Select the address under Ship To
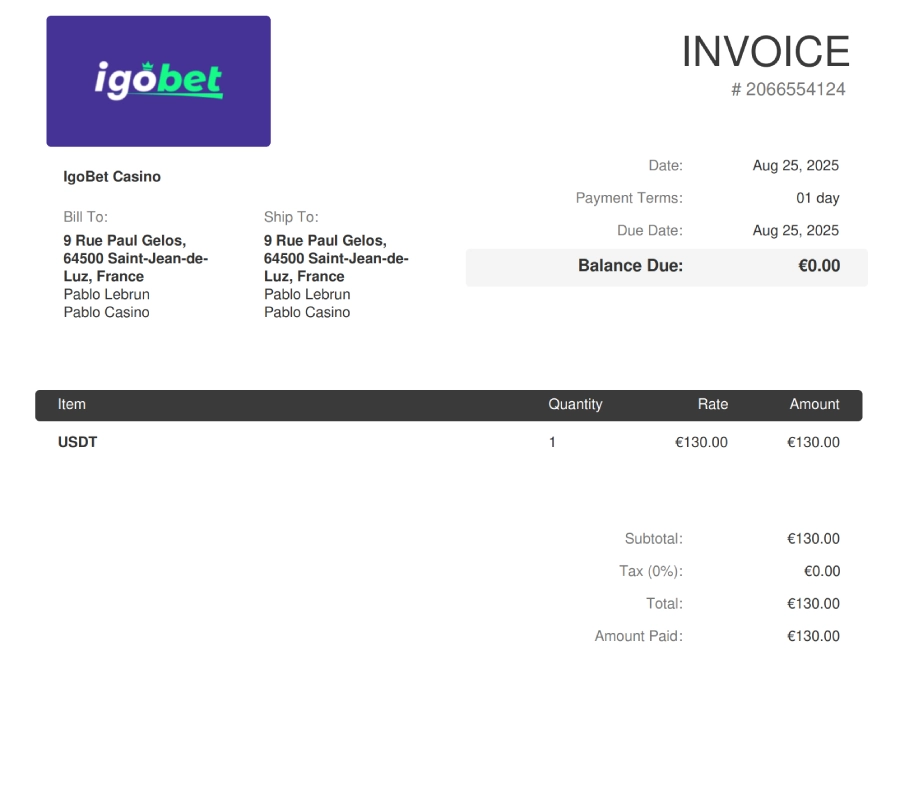Image resolution: width=900 pixels, height=800 pixels. click(336, 258)
